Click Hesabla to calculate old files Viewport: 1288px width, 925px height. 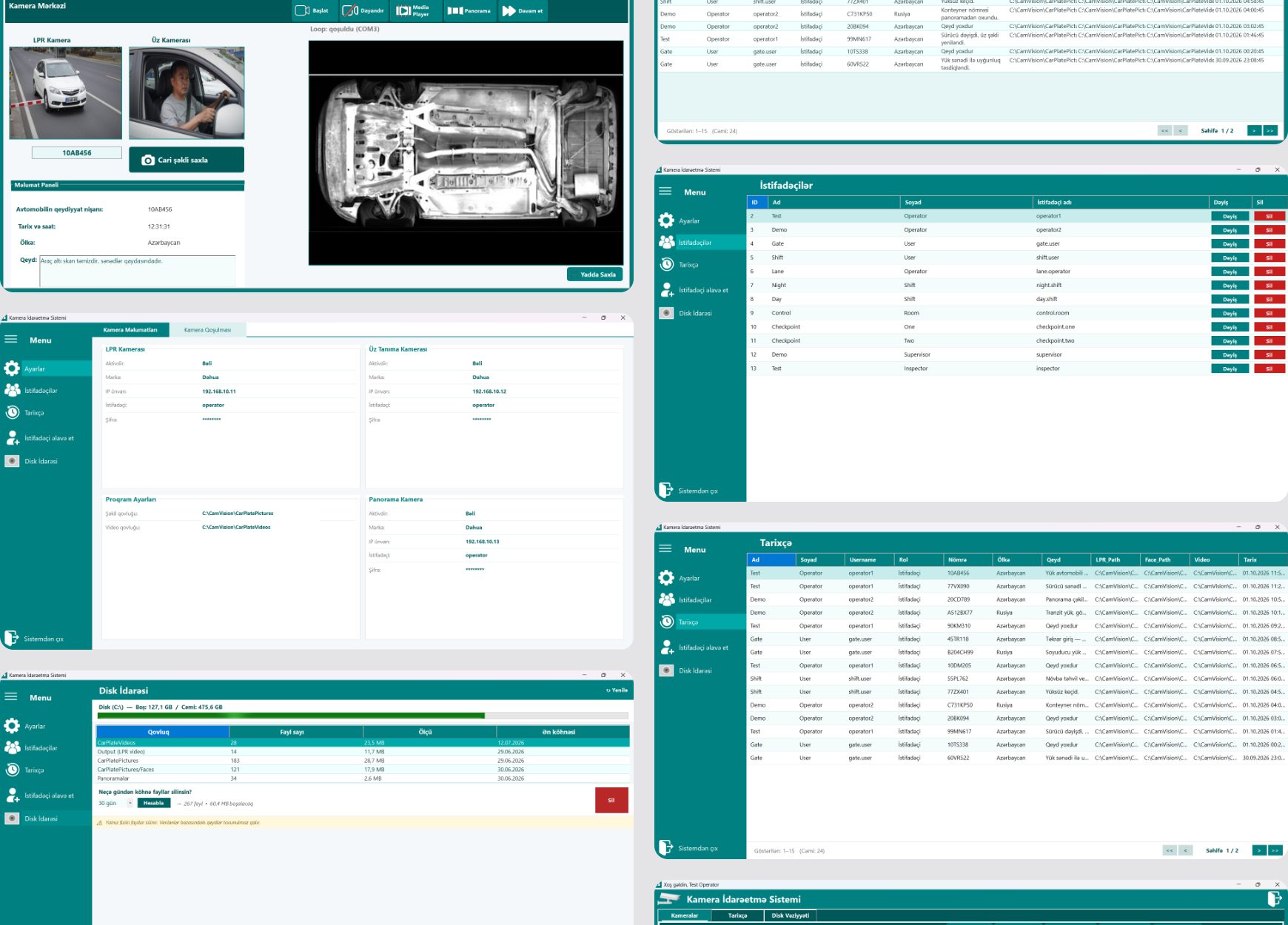click(154, 803)
